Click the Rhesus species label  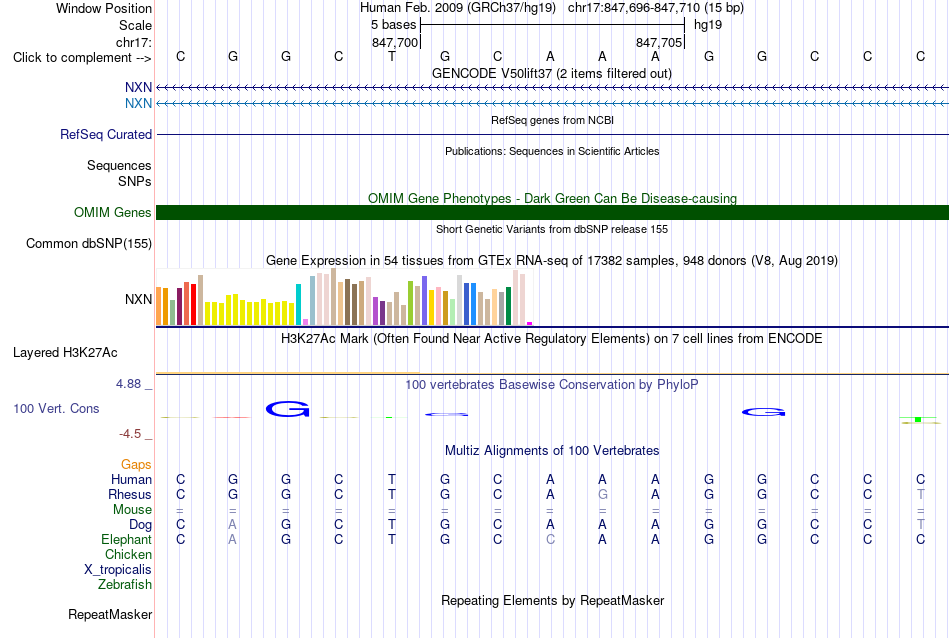point(130,494)
